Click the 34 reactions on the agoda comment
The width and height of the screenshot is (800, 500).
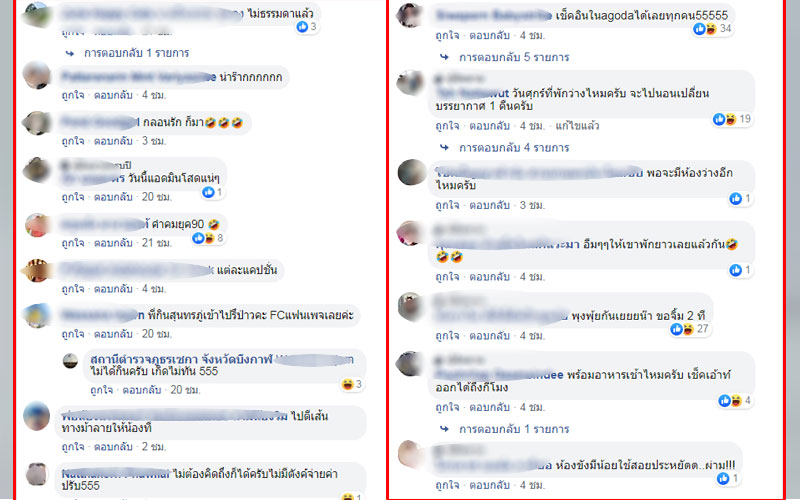(x=712, y=29)
